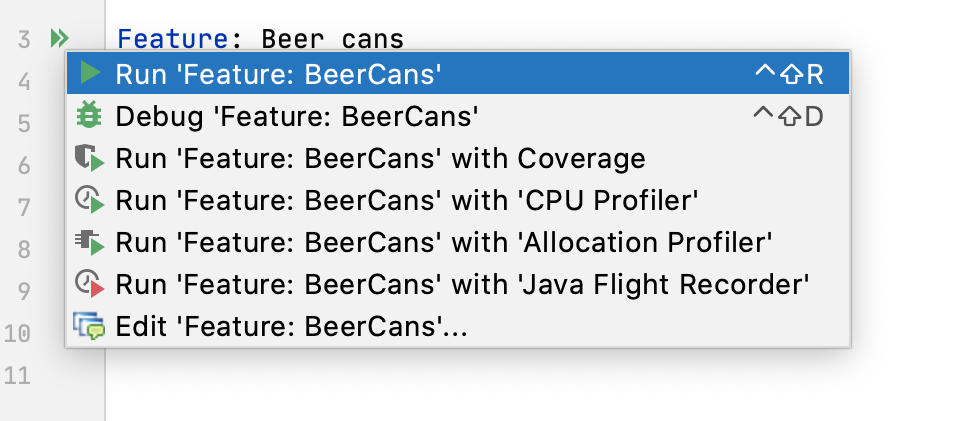Choose Debug 'Feature: BeerCans' option
The width and height of the screenshot is (959, 421).
click(457, 116)
